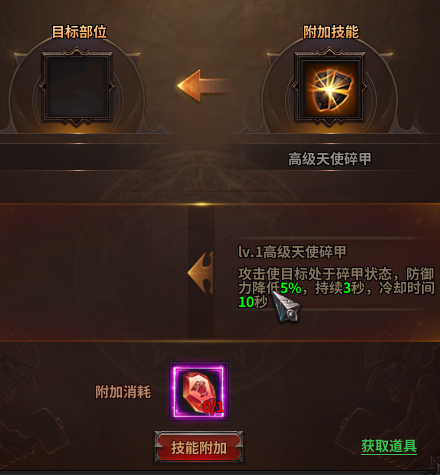Click the 目标部位 heading label
The image size is (440, 475).
[79, 32]
